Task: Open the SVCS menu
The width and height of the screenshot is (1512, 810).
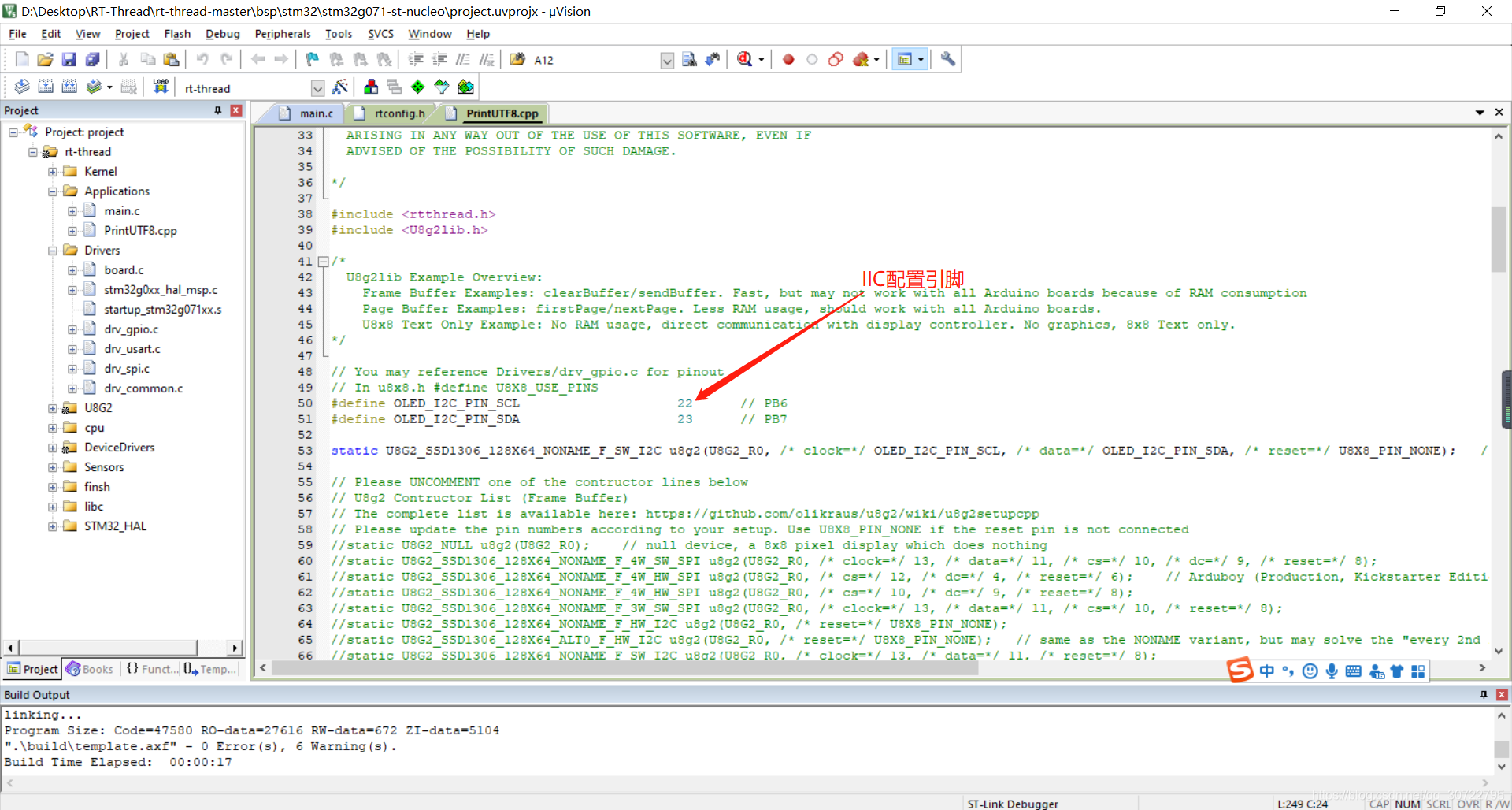Action: coord(380,34)
